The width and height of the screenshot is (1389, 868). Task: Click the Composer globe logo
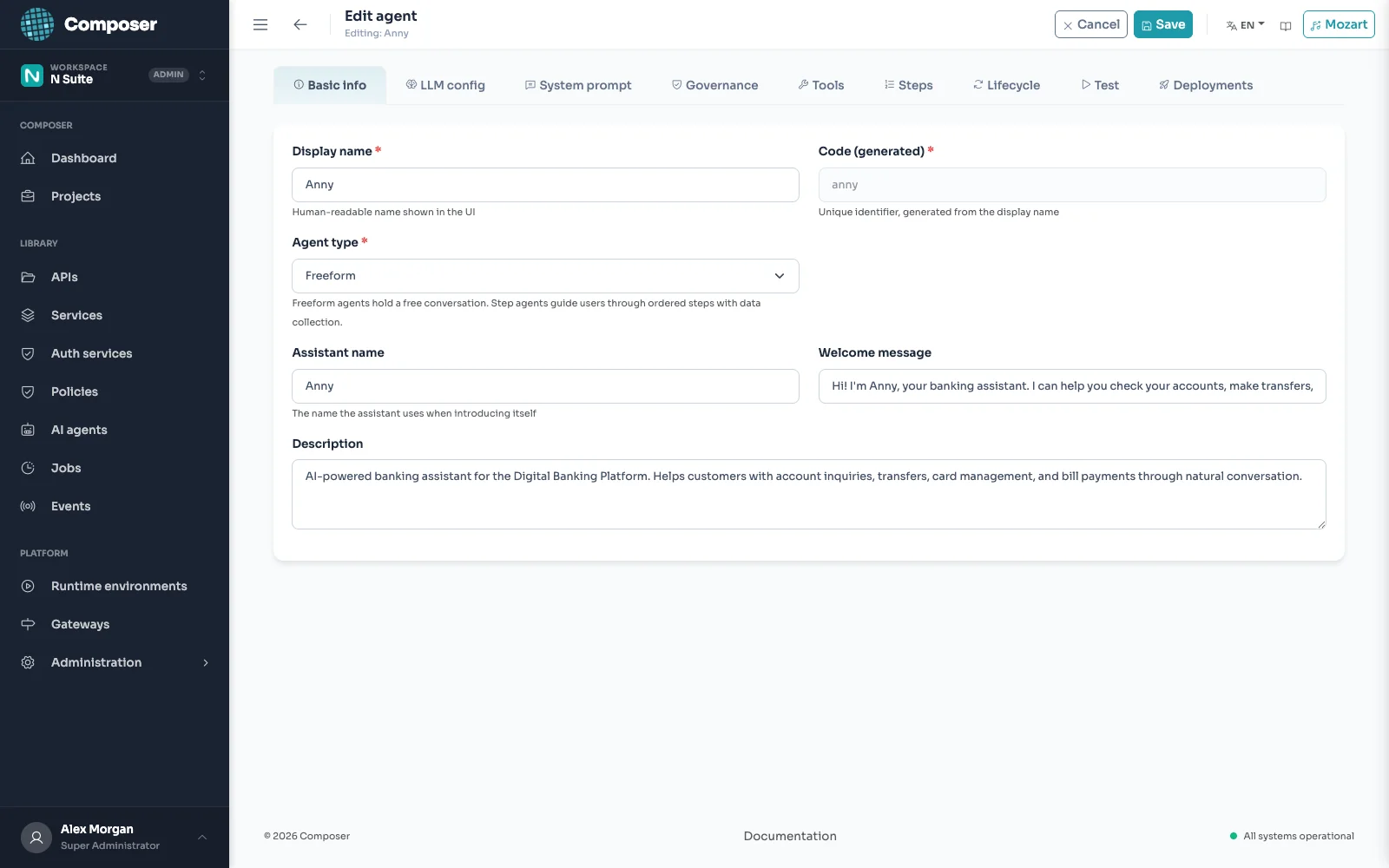click(37, 24)
